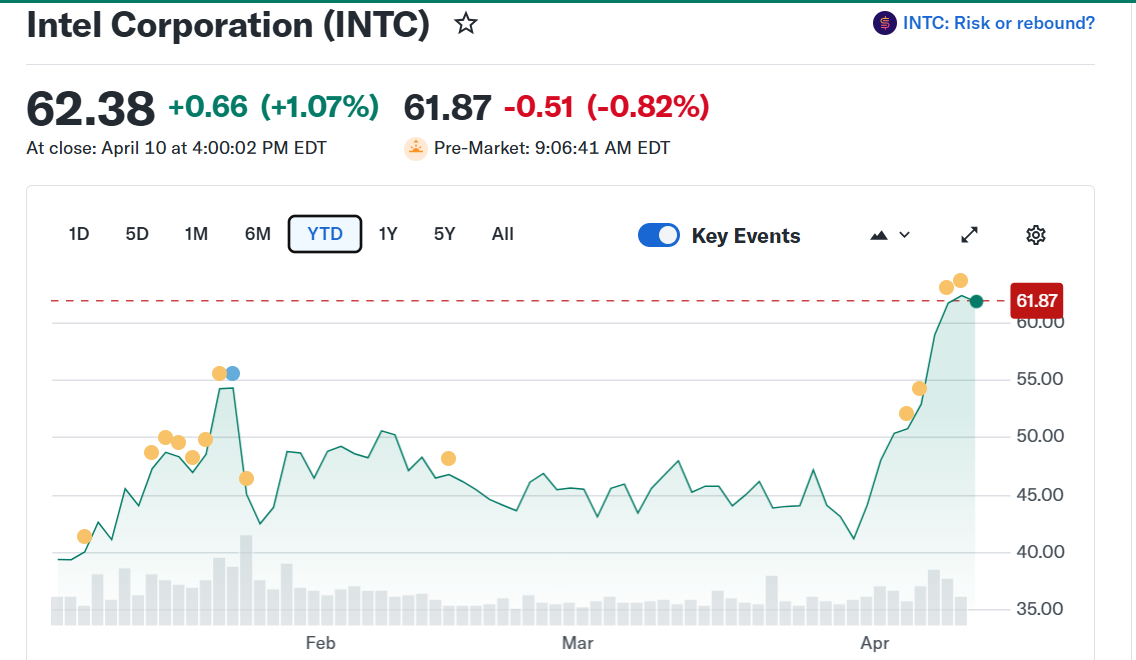Select the 1D time range

pyautogui.click(x=79, y=234)
